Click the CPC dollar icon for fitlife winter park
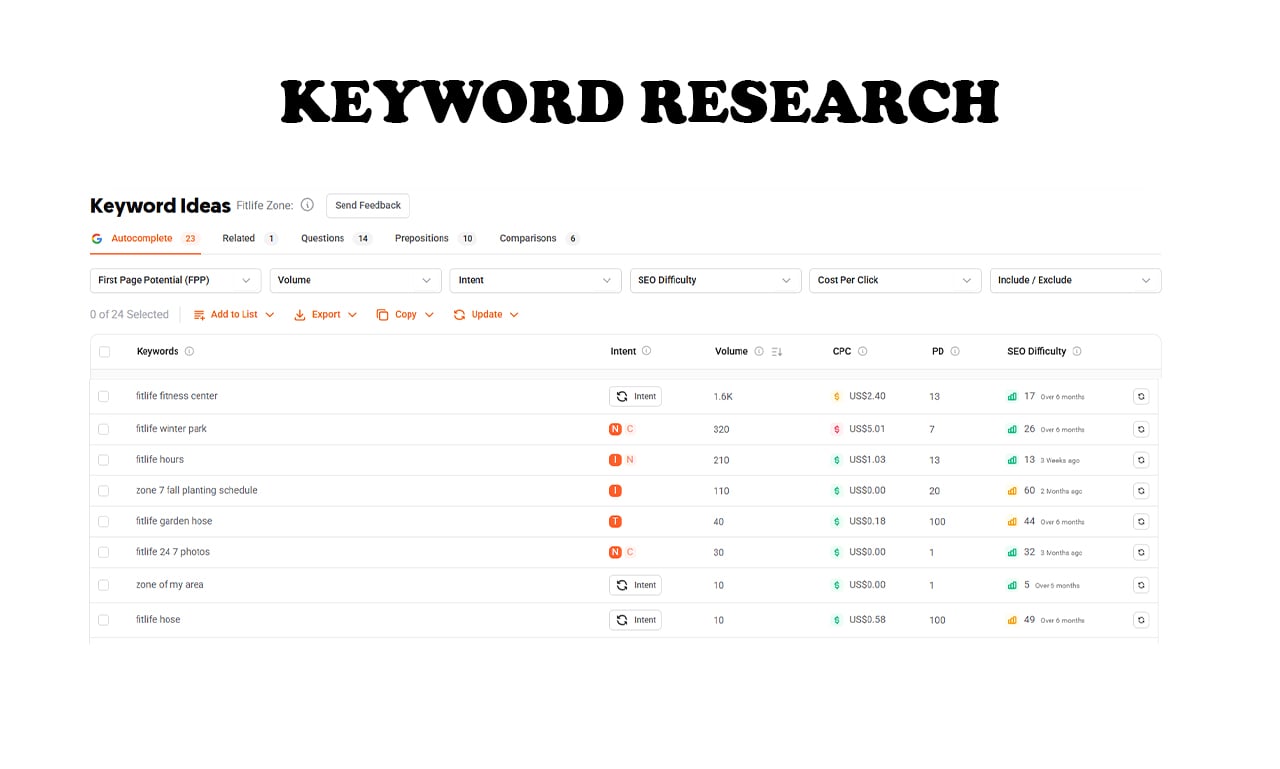 pyautogui.click(x=837, y=430)
